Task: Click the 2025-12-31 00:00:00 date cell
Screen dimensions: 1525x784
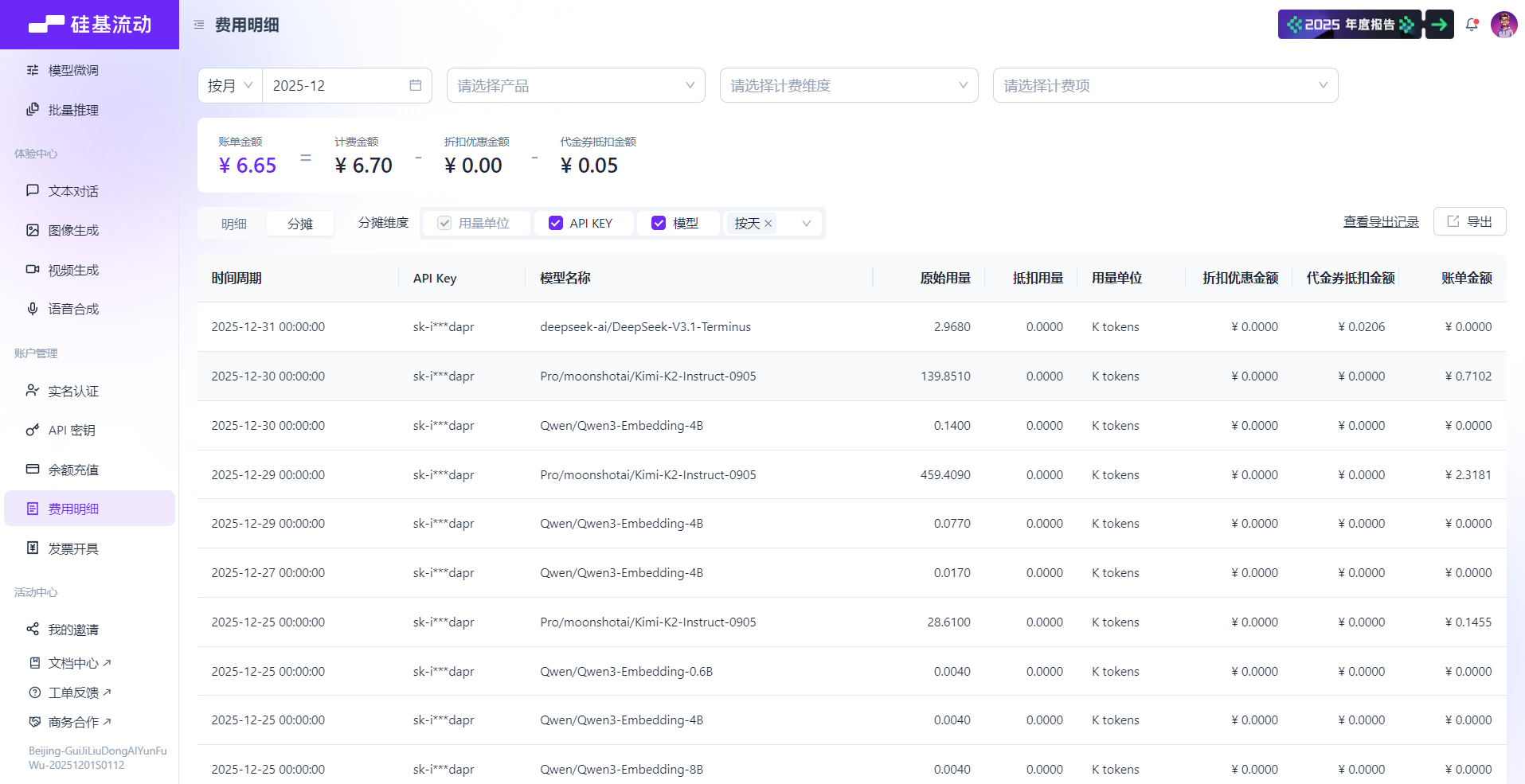Action: point(268,326)
